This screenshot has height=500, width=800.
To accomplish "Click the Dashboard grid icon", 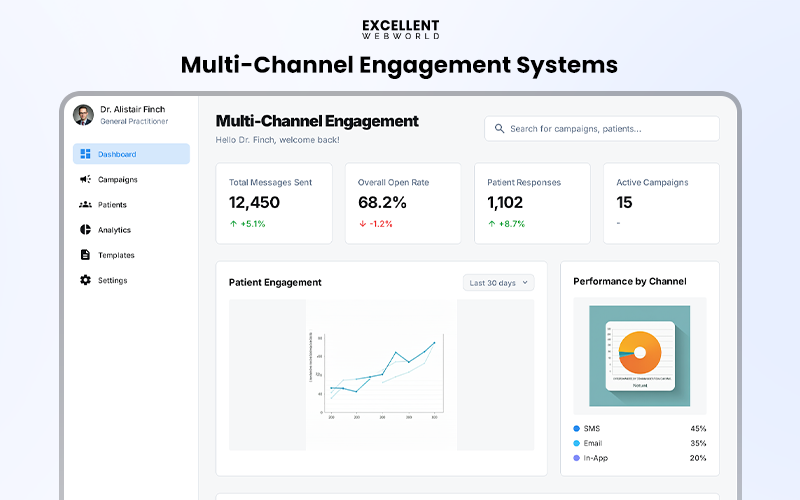I will [85, 154].
